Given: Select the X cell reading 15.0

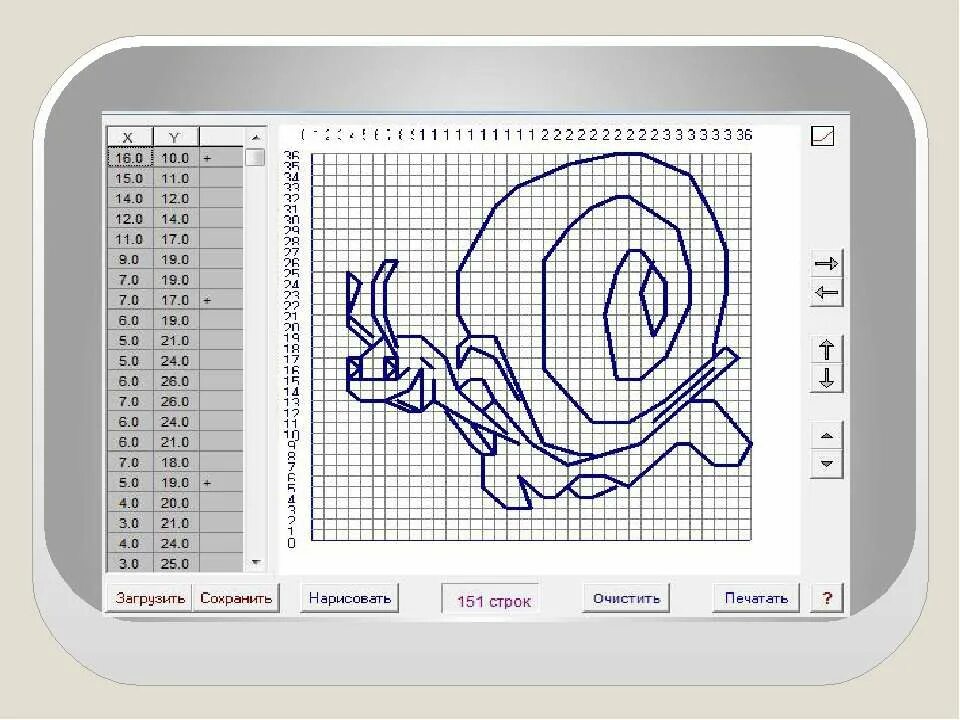Looking at the screenshot, I should pyautogui.click(x=130, y=178).
